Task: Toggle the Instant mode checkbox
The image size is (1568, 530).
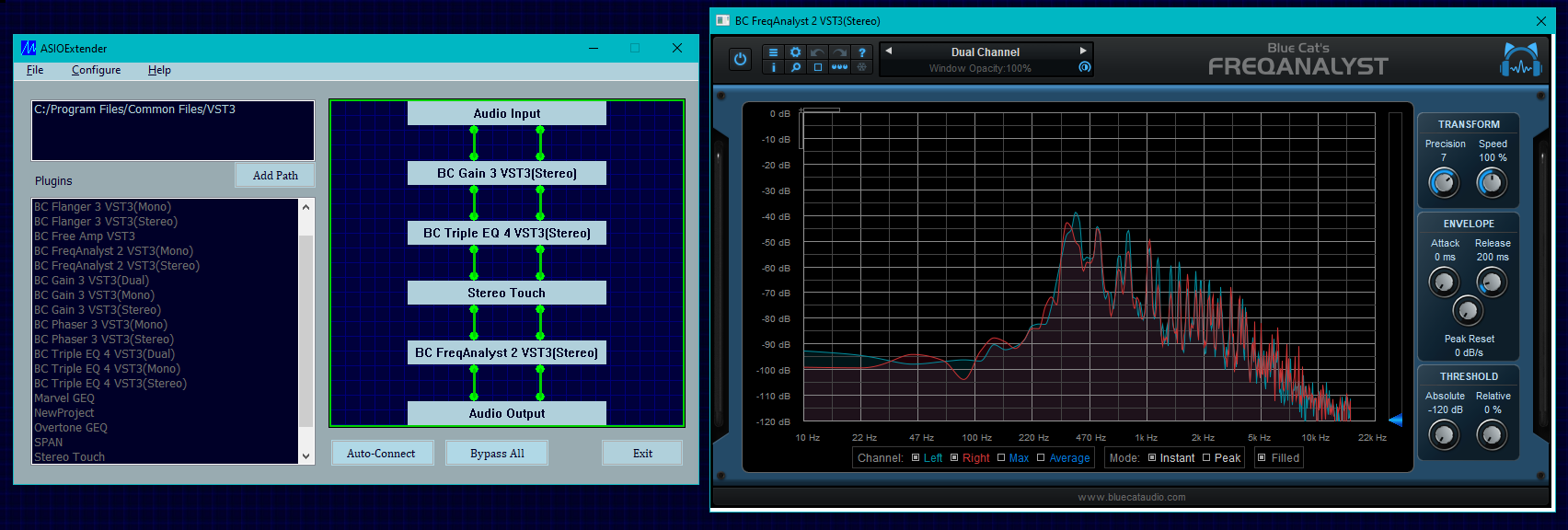Action: coord(1151,457)
